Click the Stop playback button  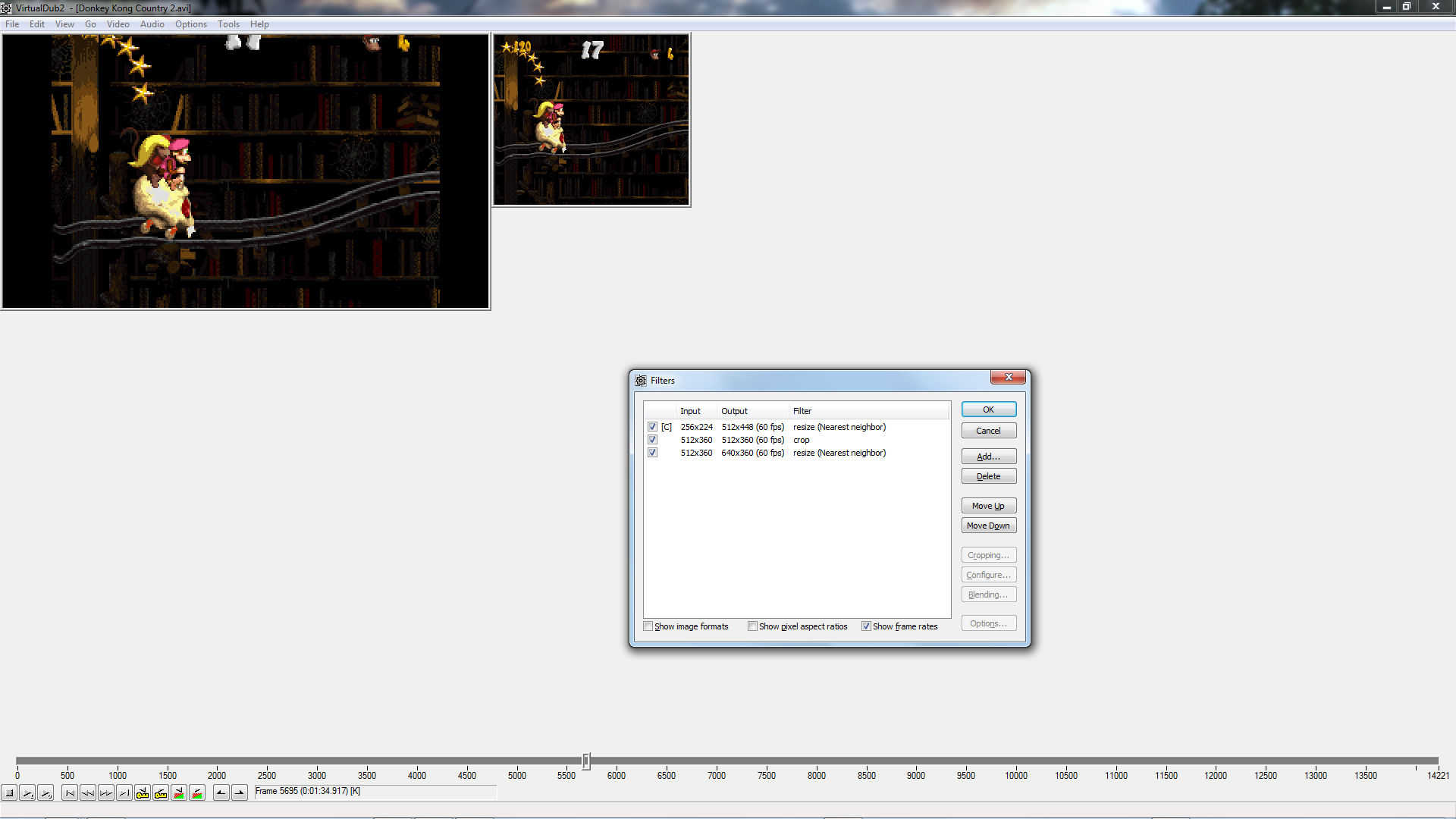tap(10, 793)
